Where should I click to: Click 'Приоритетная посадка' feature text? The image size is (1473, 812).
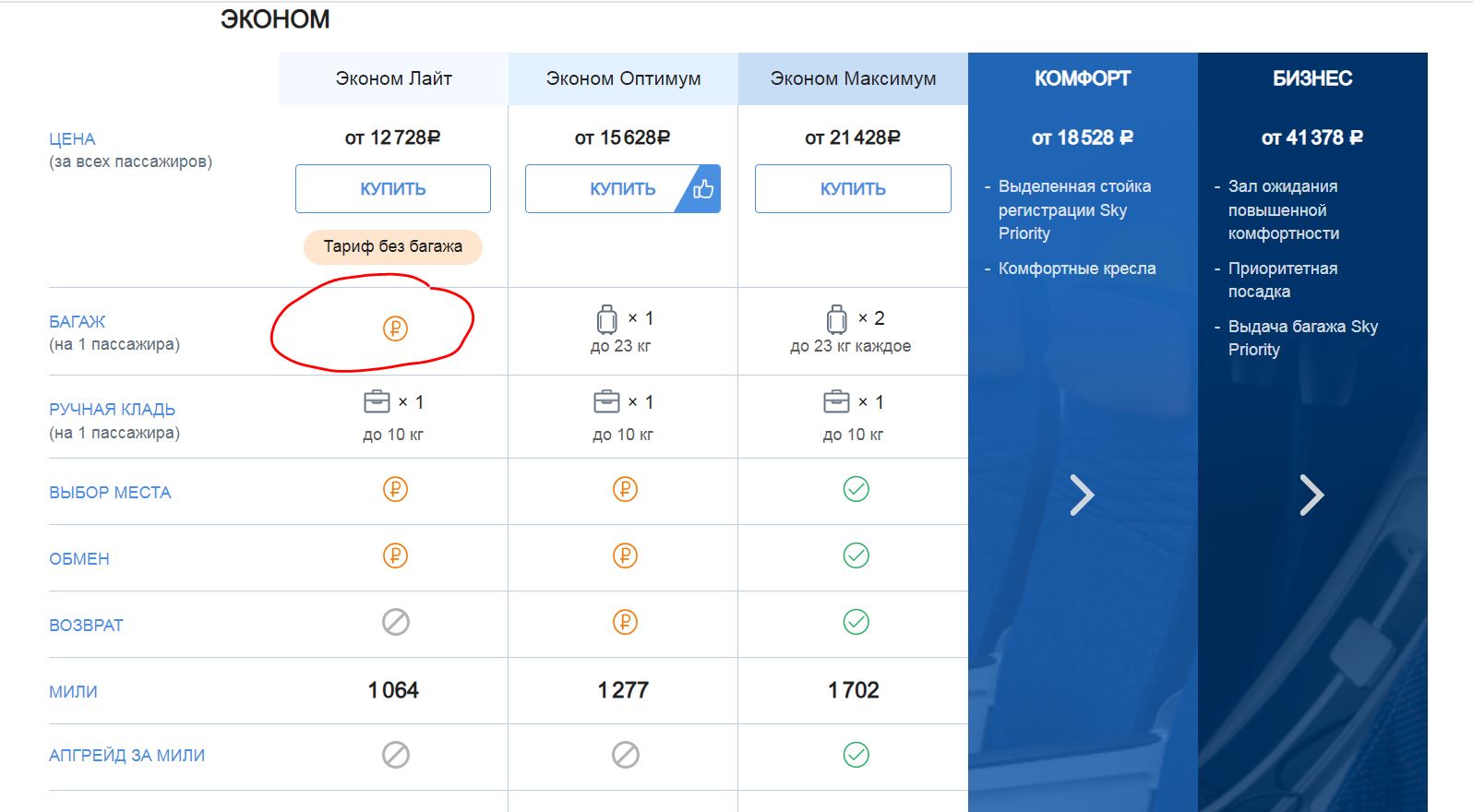[1283, 280]
